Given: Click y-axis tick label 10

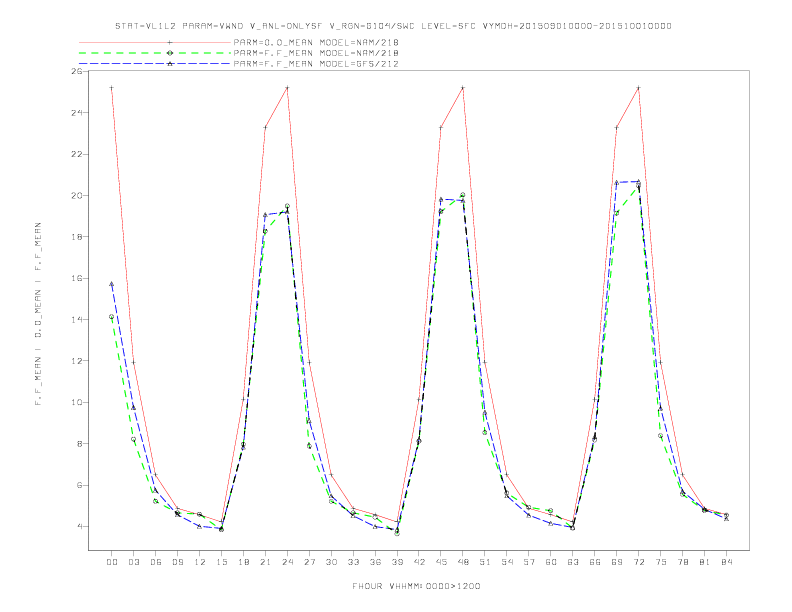Looking at the screenshot, I should click(77, 402).
